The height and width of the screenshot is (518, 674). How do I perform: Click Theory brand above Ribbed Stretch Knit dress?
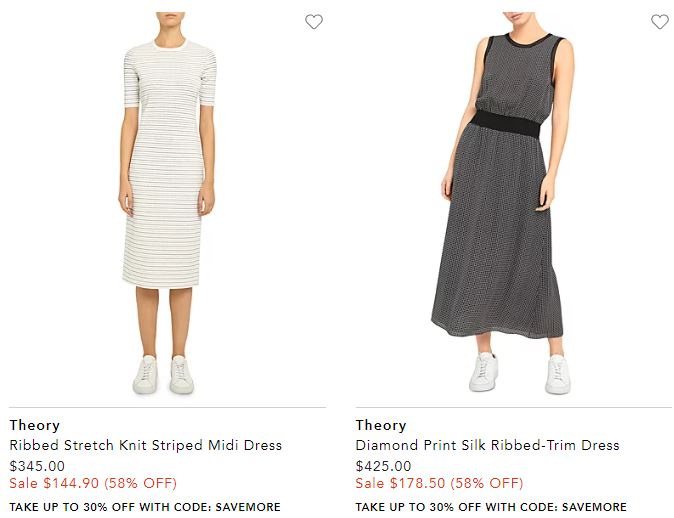click(34, 425)
